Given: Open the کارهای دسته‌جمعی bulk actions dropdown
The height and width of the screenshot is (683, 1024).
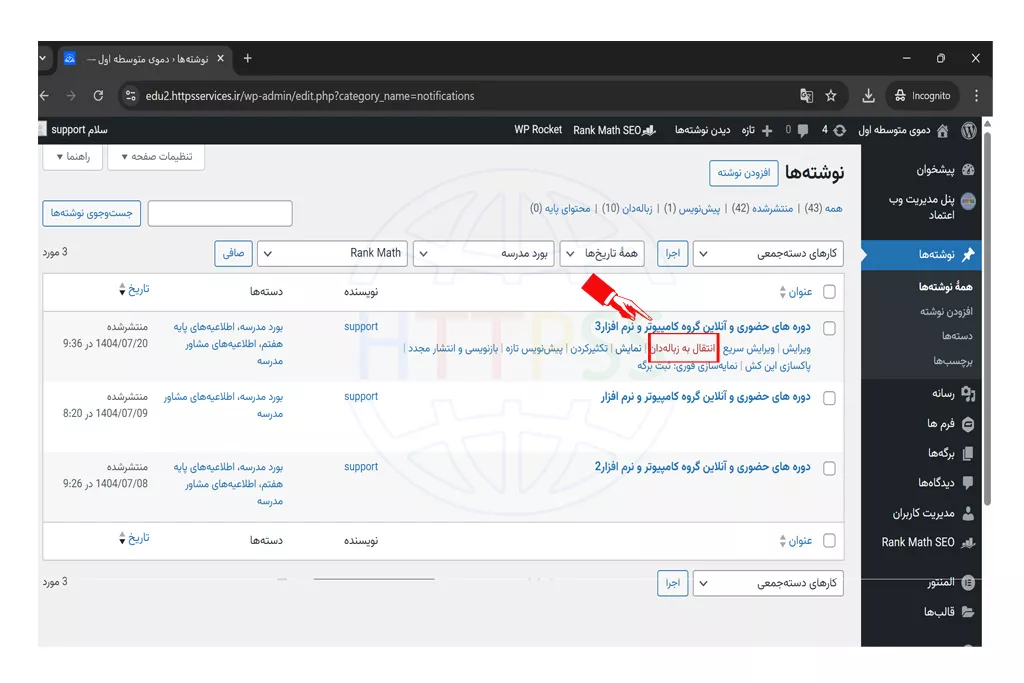Looking at the screenshot, I should tap(768, 254).
